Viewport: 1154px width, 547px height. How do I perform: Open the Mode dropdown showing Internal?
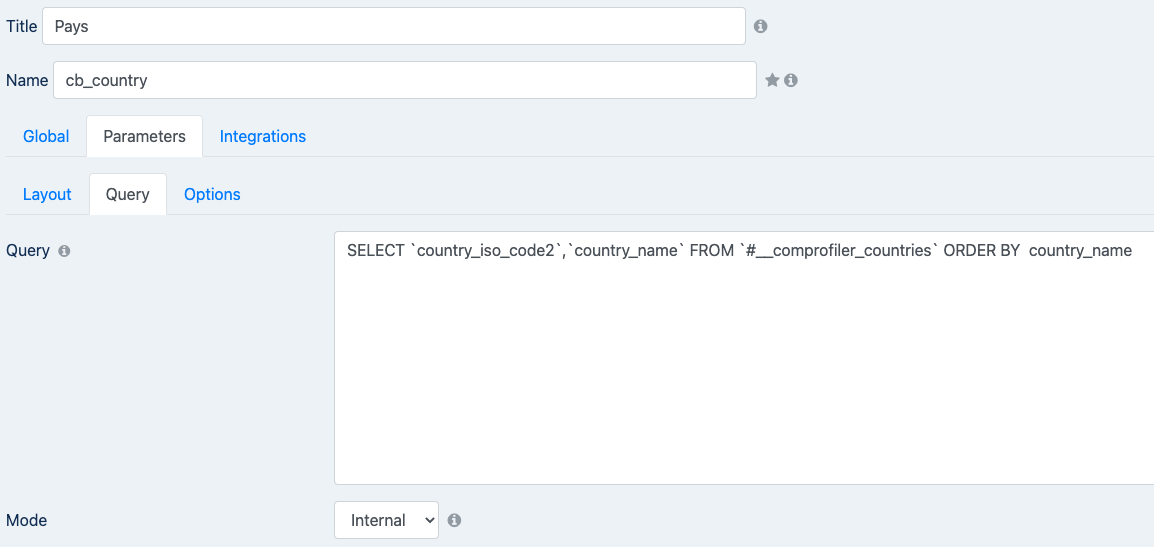click(386, 520)
